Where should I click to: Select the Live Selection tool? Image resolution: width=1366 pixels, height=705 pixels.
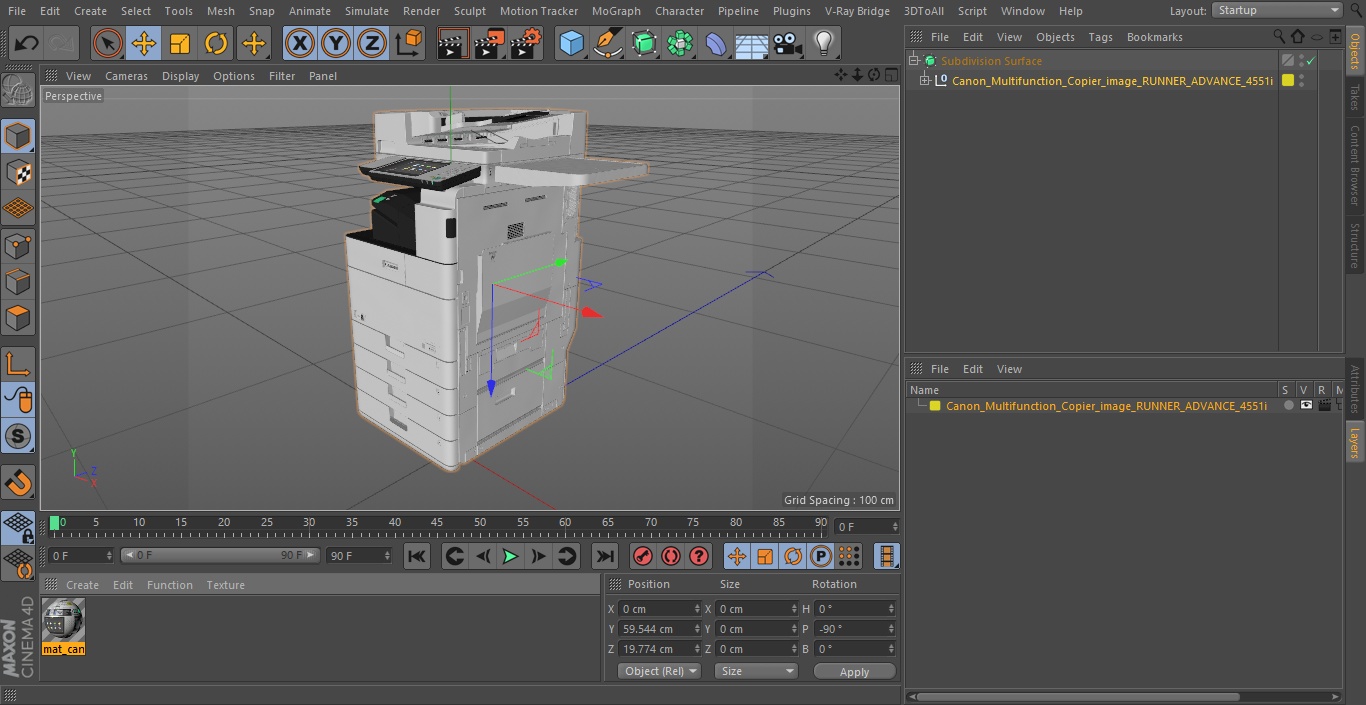pos(108,43)
